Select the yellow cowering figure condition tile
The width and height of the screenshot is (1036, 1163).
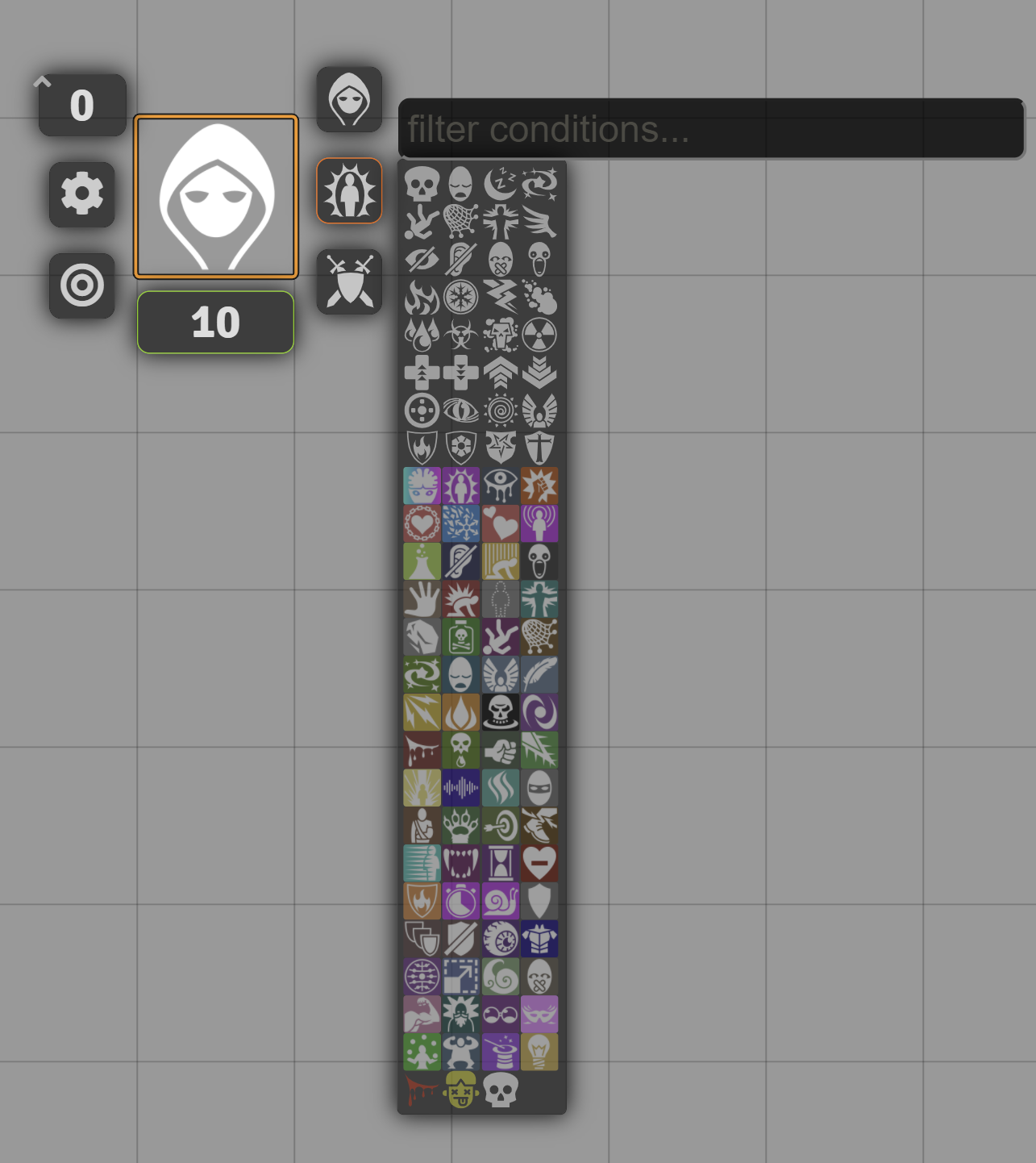500,561
